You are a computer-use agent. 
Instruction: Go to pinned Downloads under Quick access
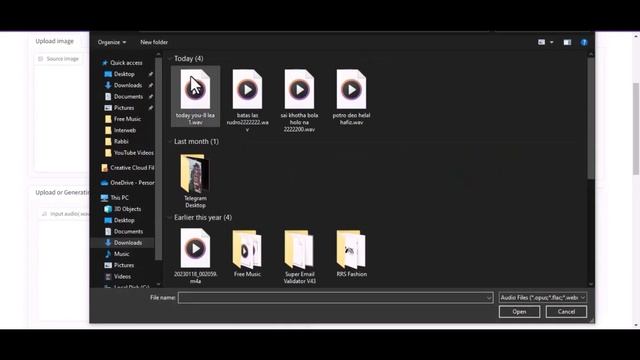(x=128, y=85)
